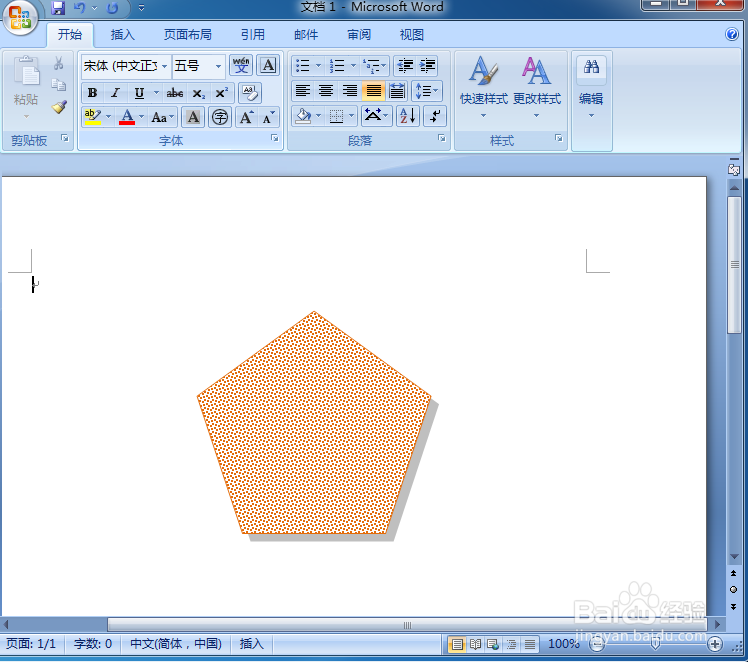Open the 页面布局 tab
Viewport: 748px width, 662px height.
[187, 35]
